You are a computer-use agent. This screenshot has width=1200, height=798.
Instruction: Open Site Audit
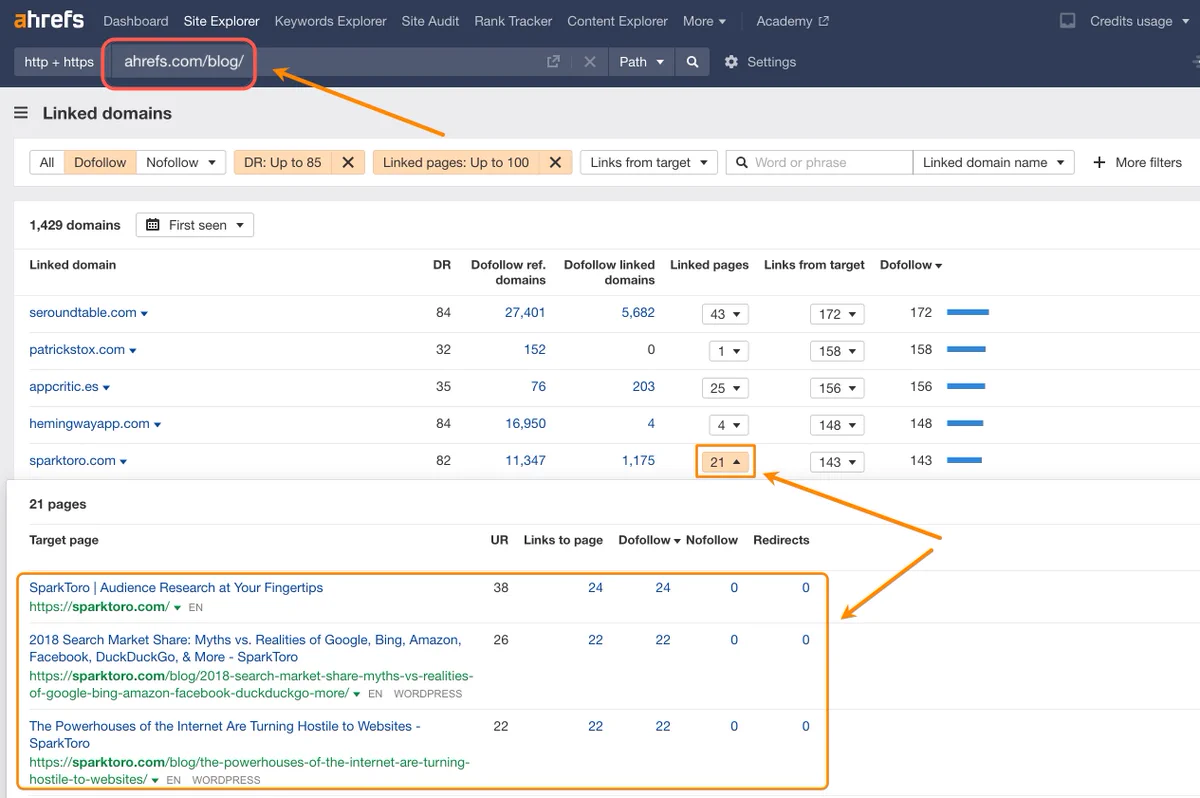(430, 20)
